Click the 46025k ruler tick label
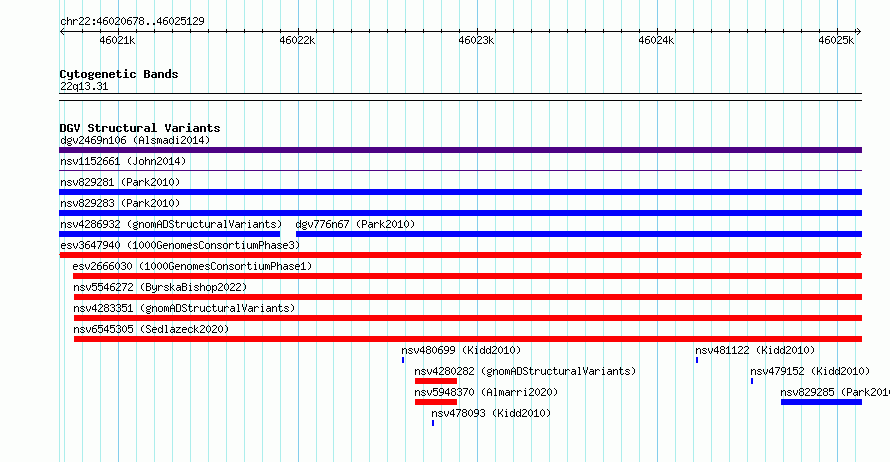890x462 pixels. (x=836, y=40)
